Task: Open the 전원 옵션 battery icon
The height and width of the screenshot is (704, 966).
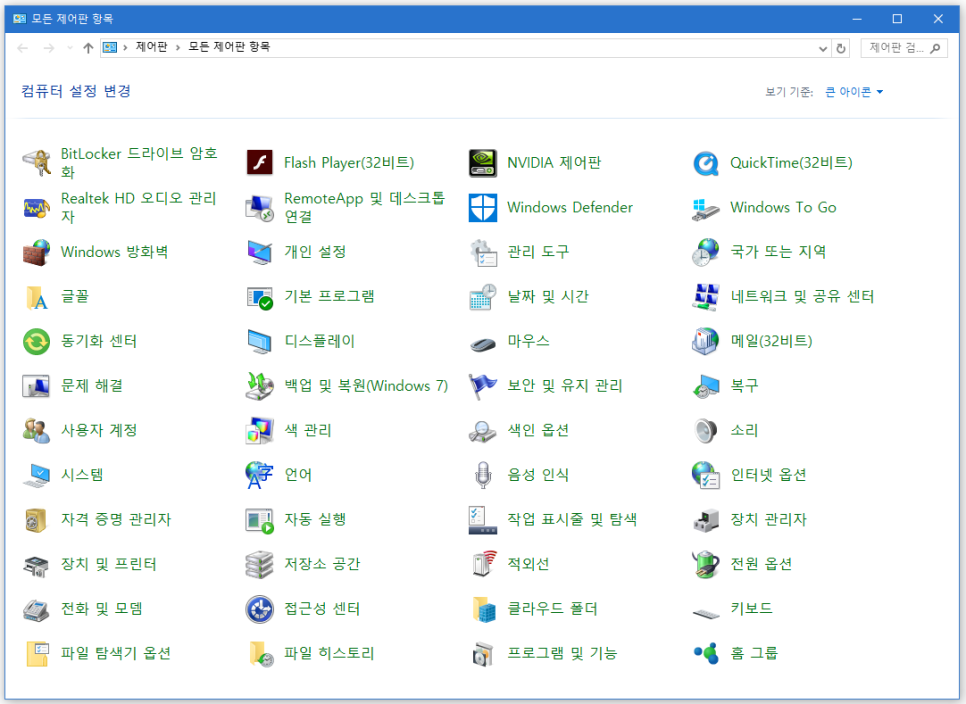Action: pyautogui.click(x=706, y=564)
